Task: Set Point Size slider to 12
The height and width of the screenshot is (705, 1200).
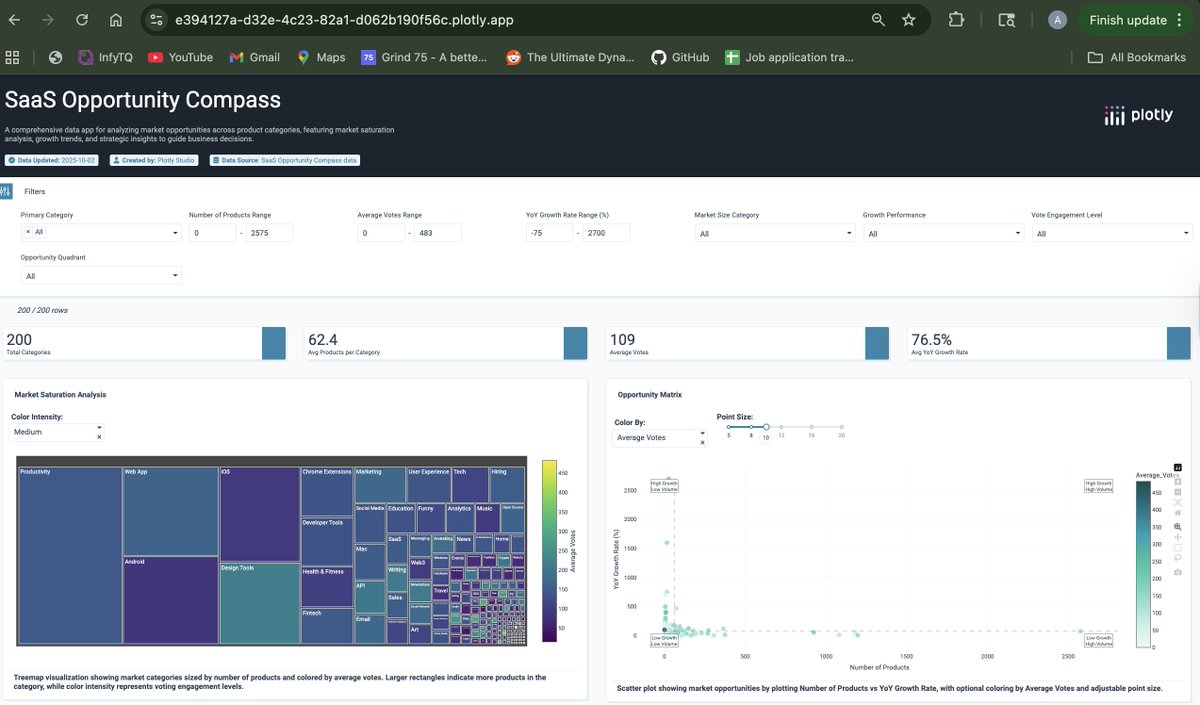Action: 781,426
